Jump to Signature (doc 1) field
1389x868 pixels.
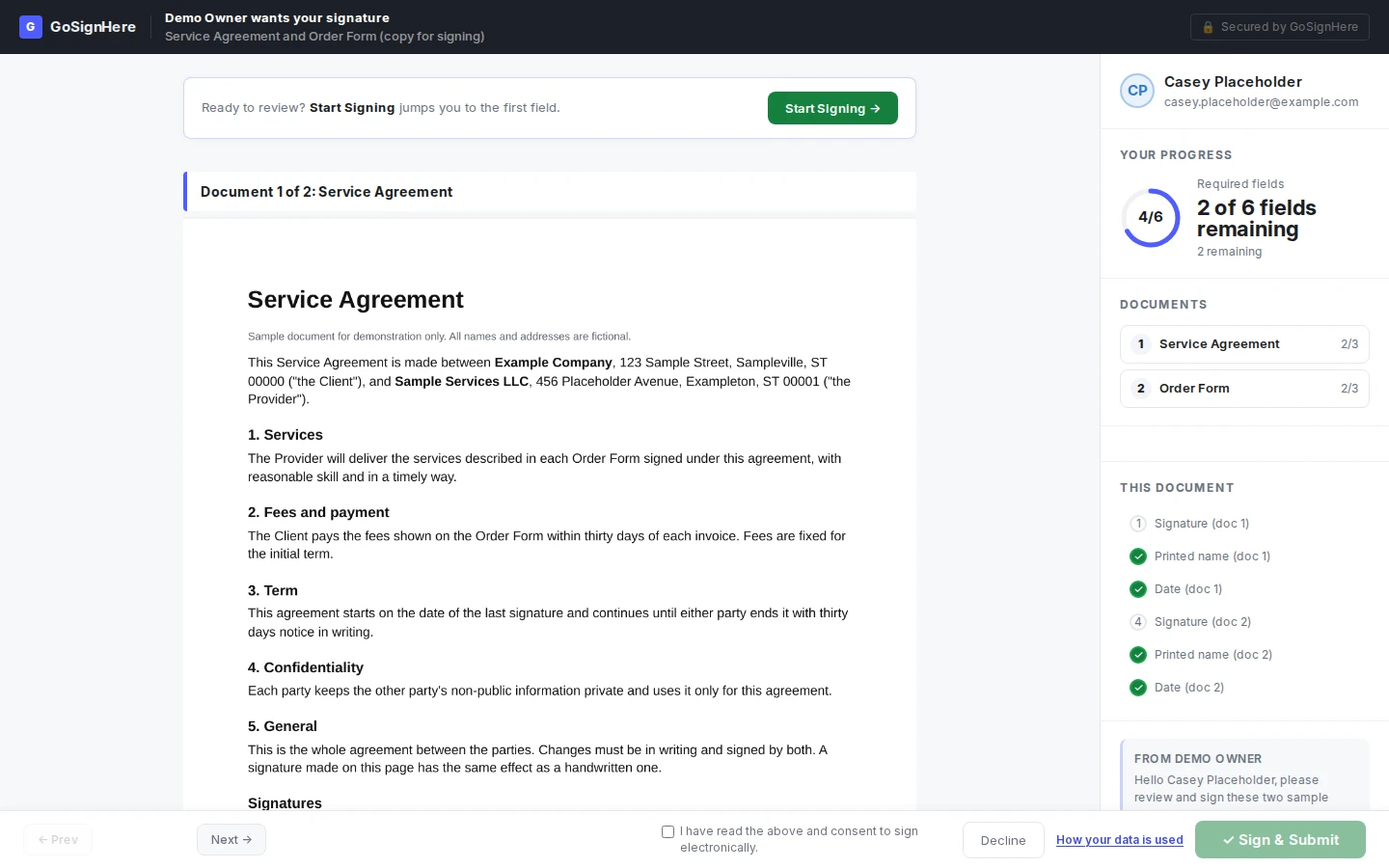[1244, 524]
